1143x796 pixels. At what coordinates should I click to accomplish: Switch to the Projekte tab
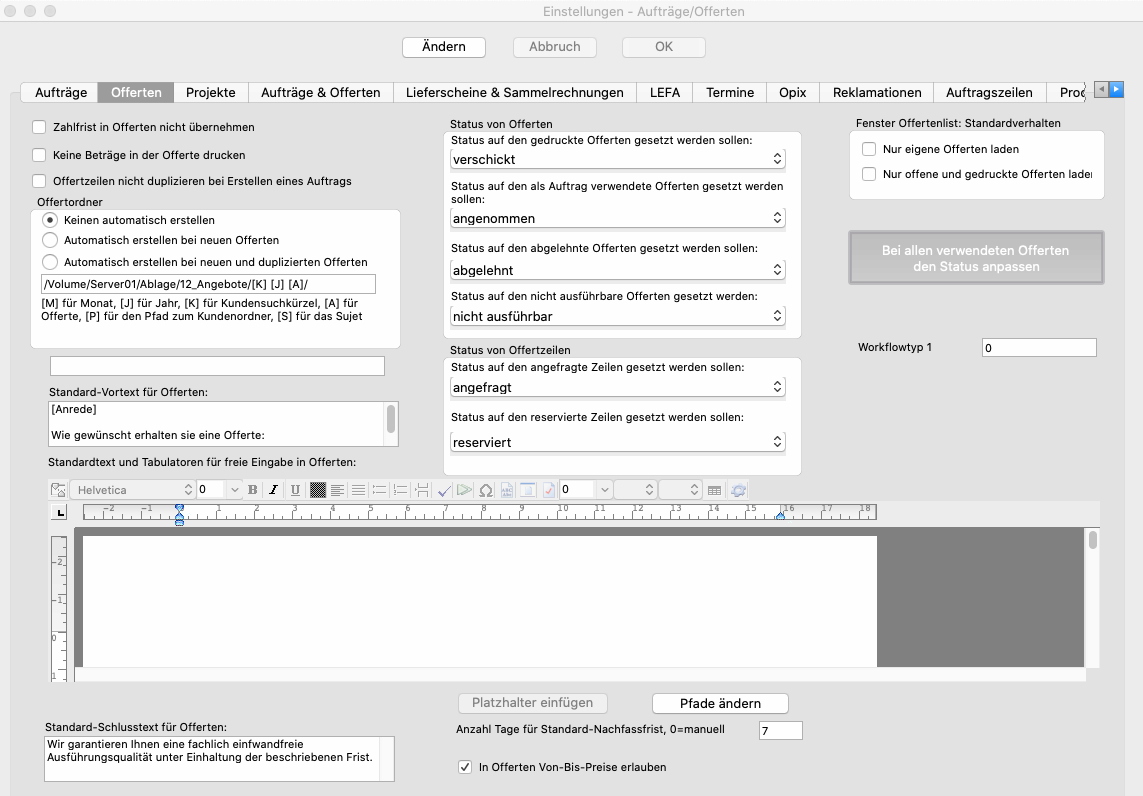211,92
